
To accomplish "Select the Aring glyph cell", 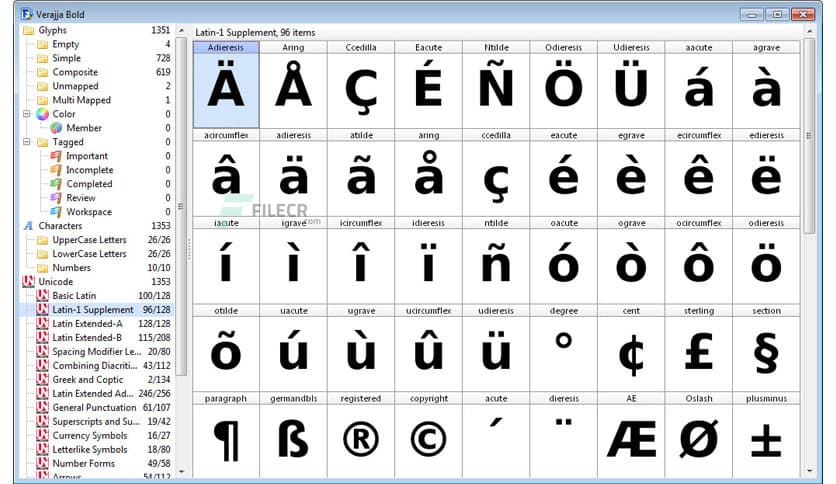I will pyautogui.click(x=293, y=85).
